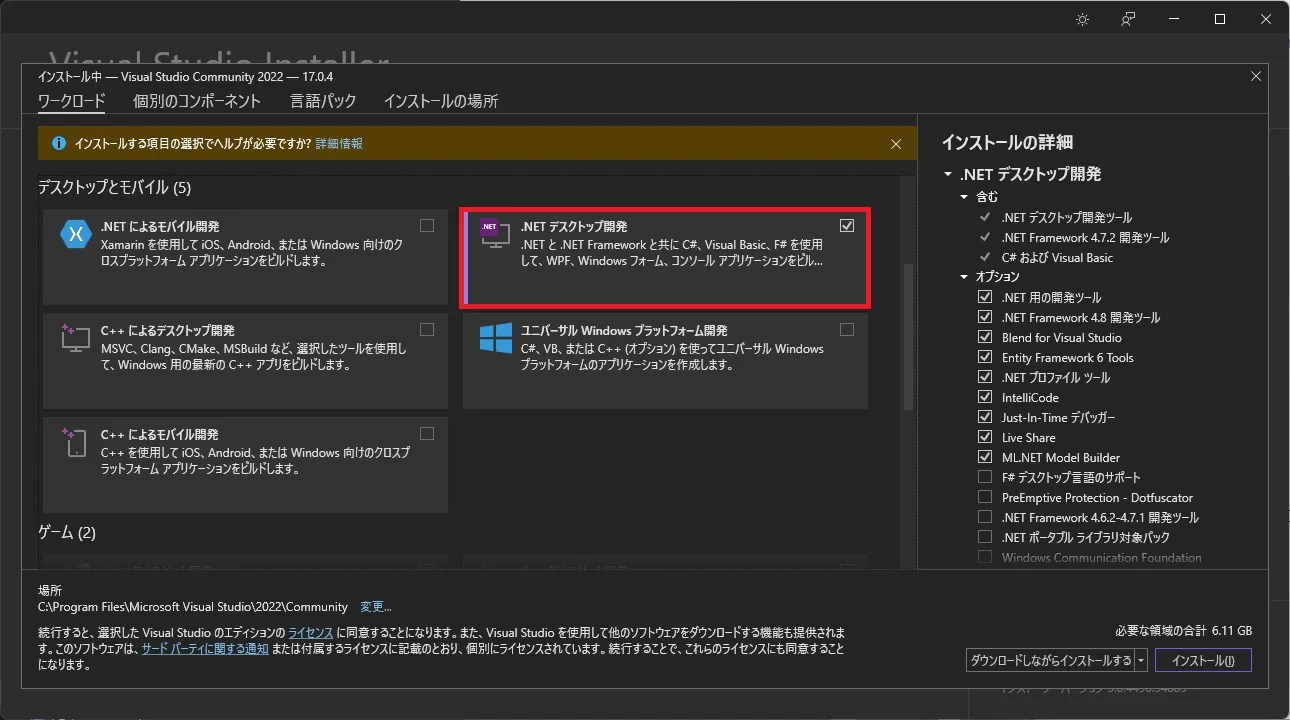Click the C++ desktop development icon
The width and height of the screenshot is (1290, 720).
76,340
